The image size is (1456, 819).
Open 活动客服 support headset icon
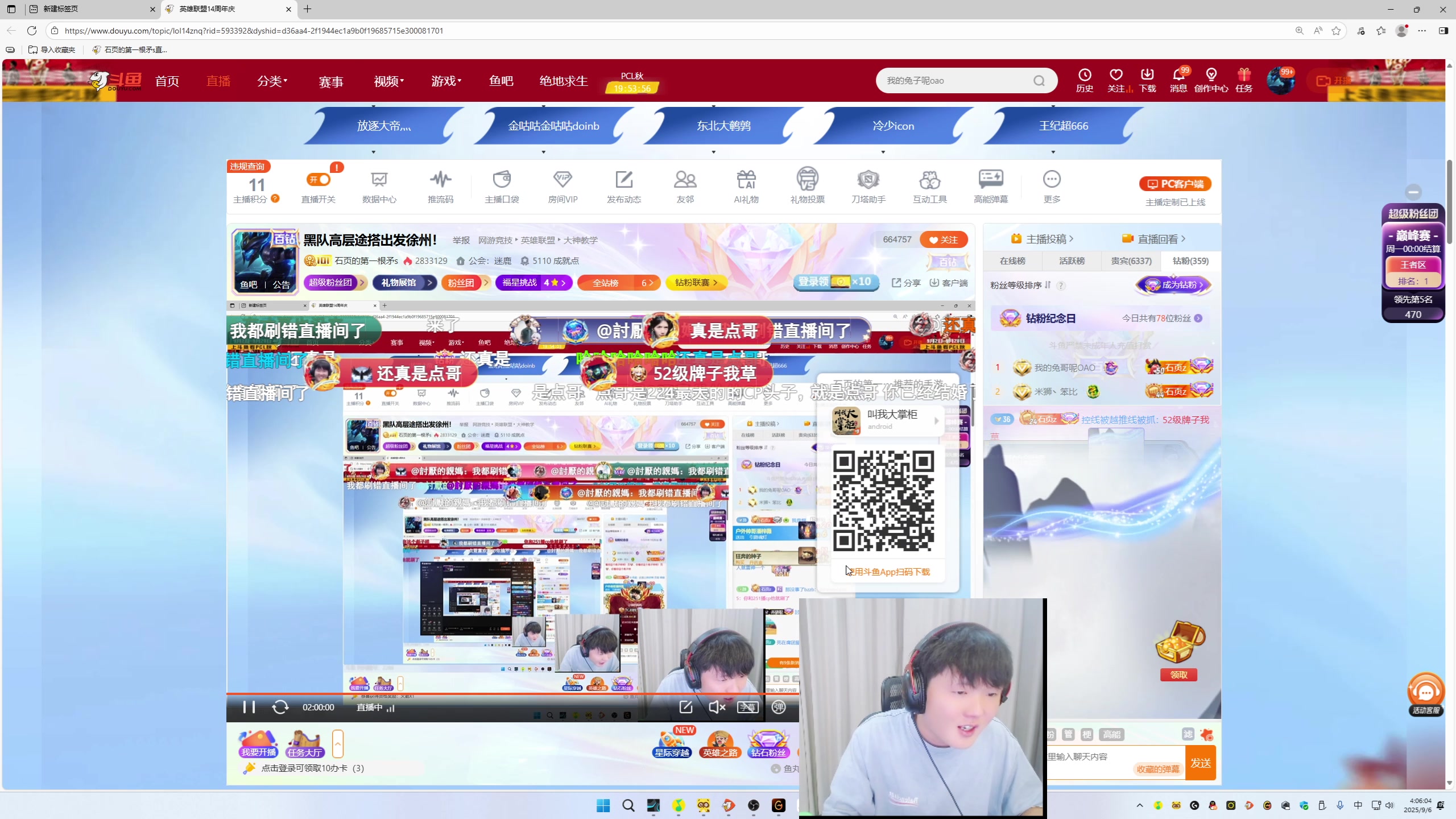pos(1426,694)
